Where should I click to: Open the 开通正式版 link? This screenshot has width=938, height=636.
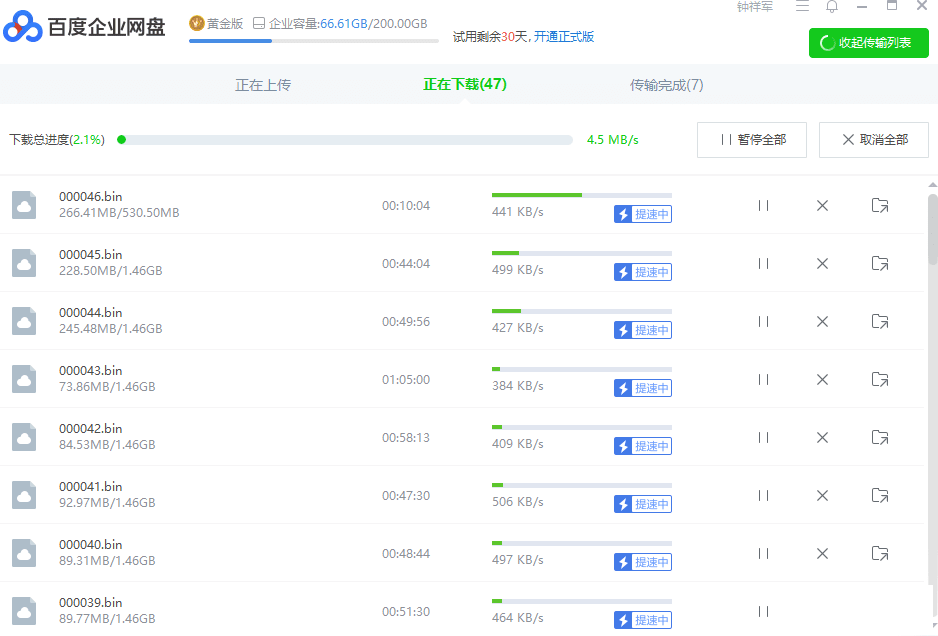[x=564, y=37]
